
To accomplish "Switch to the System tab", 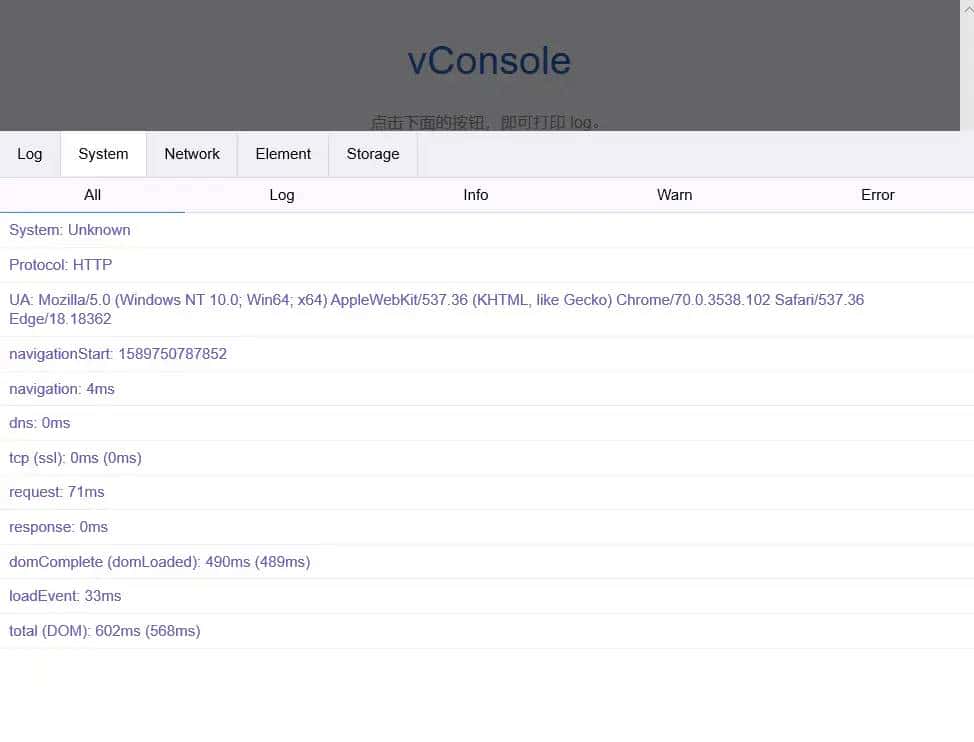I will [x=103, y=154].
